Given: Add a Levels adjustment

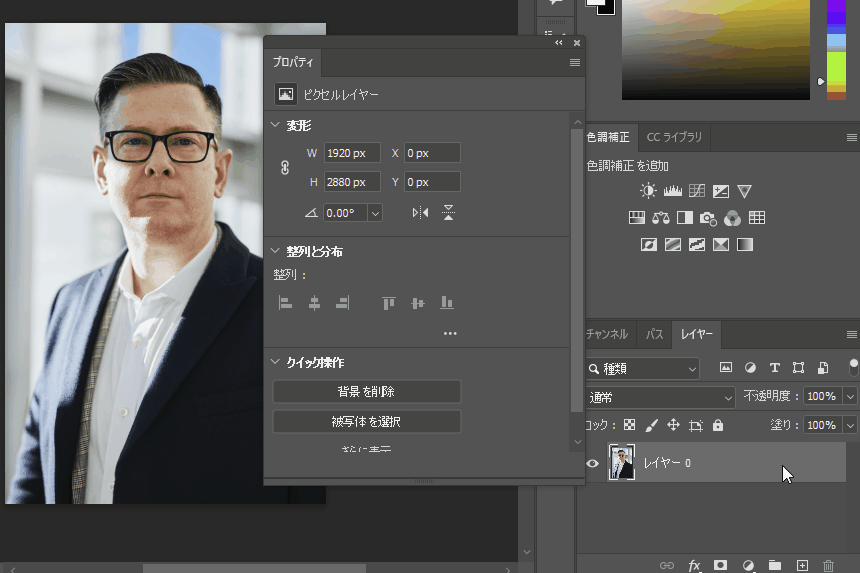Looking at the screenshot, I should [x=672, y=191].
